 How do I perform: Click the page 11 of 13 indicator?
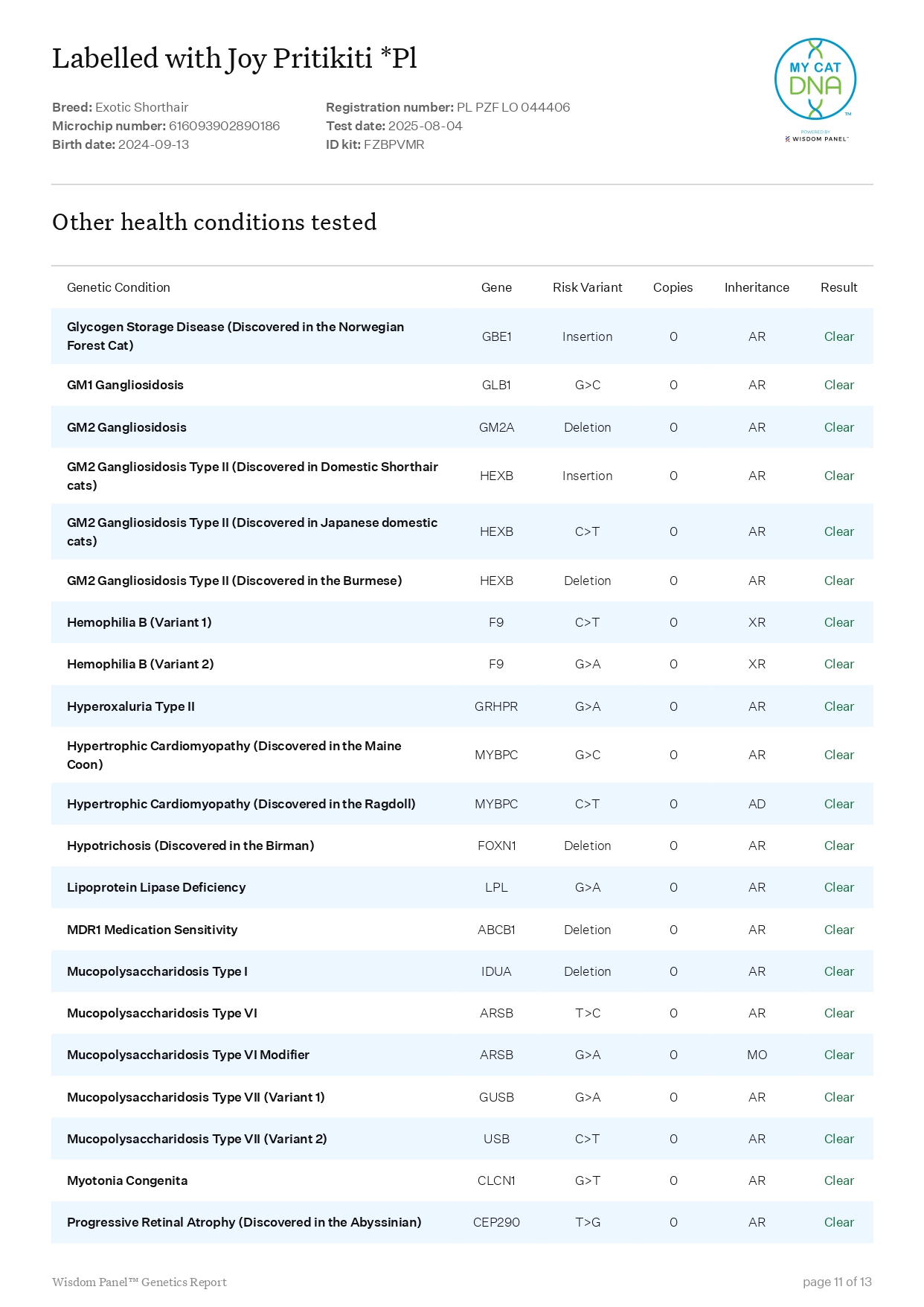pyautogui.click(x=836, y=1282)
